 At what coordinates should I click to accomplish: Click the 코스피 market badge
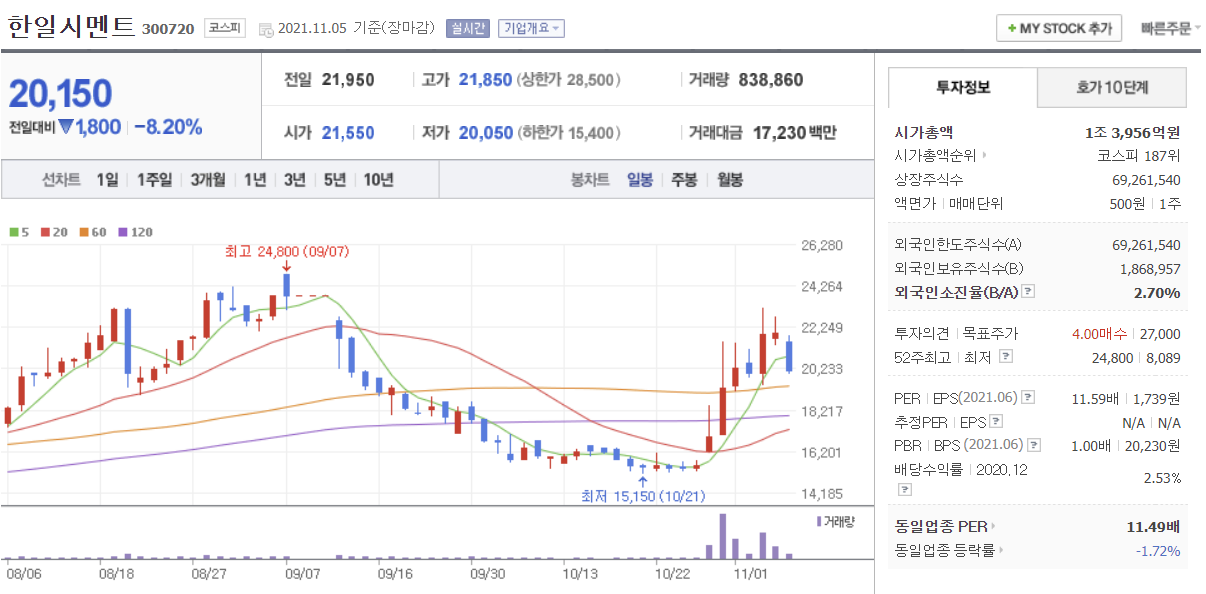pyautogui.click(x=225, y=28)
